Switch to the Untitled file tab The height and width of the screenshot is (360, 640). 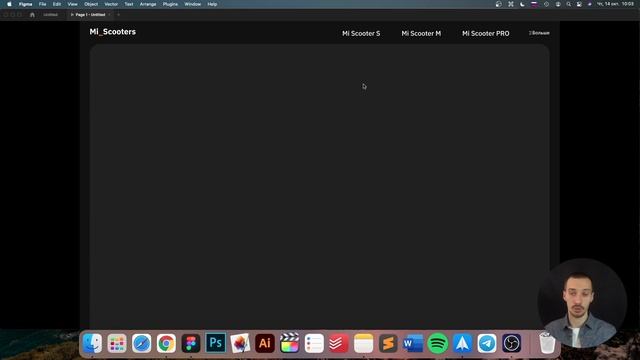(x=51, y=15)
